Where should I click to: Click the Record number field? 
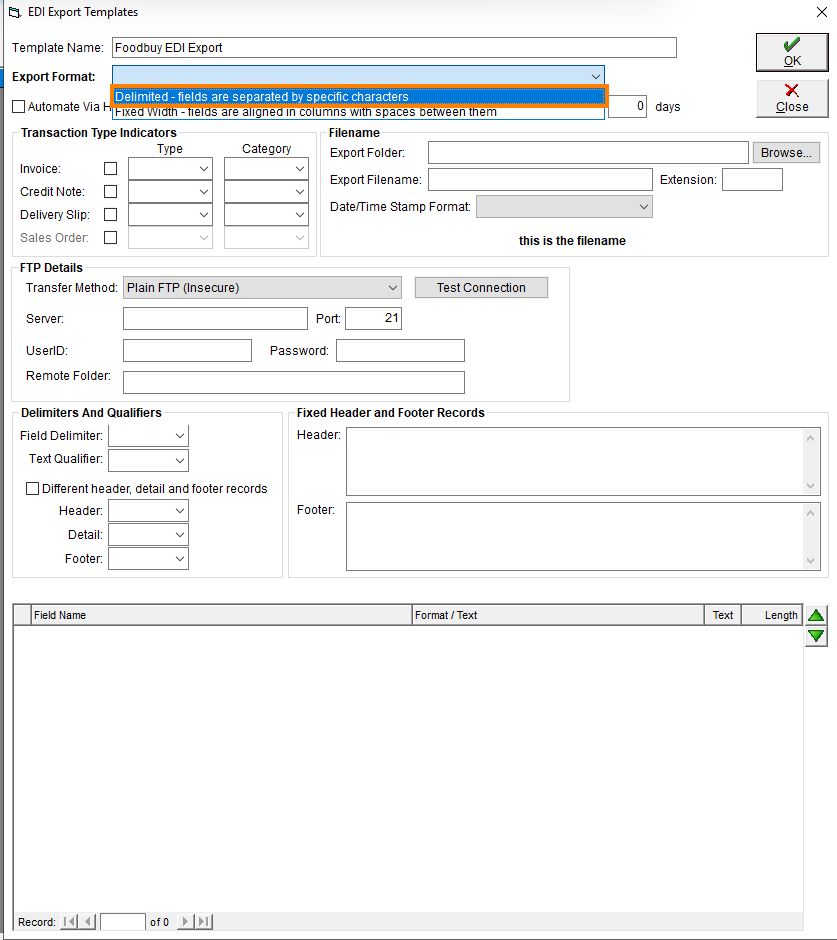[x=123, y=921]
